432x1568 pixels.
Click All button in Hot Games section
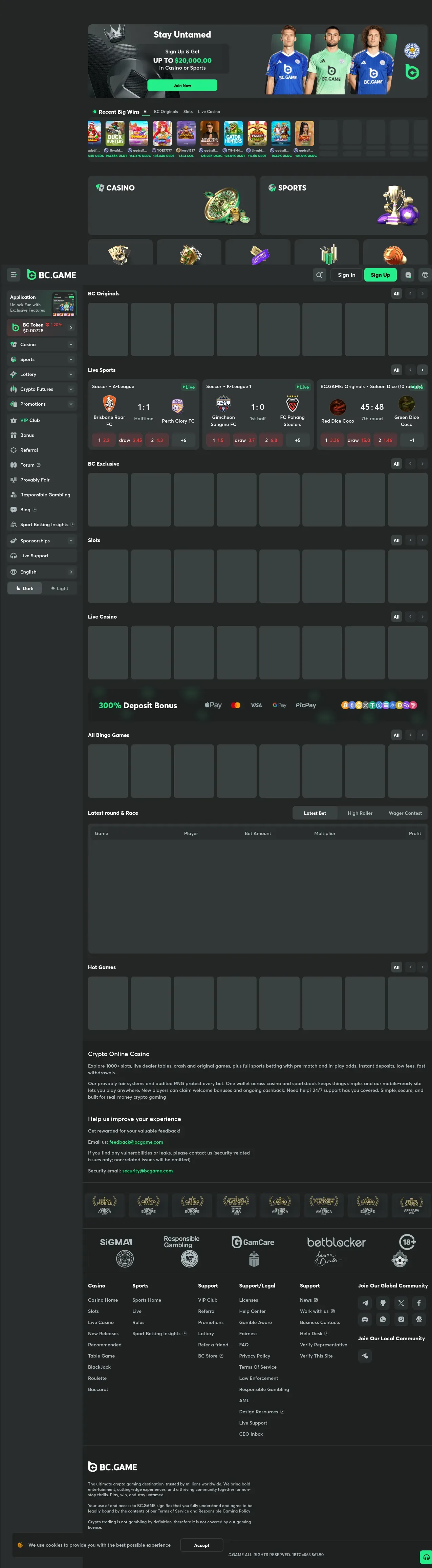click(x=397, y=967)
